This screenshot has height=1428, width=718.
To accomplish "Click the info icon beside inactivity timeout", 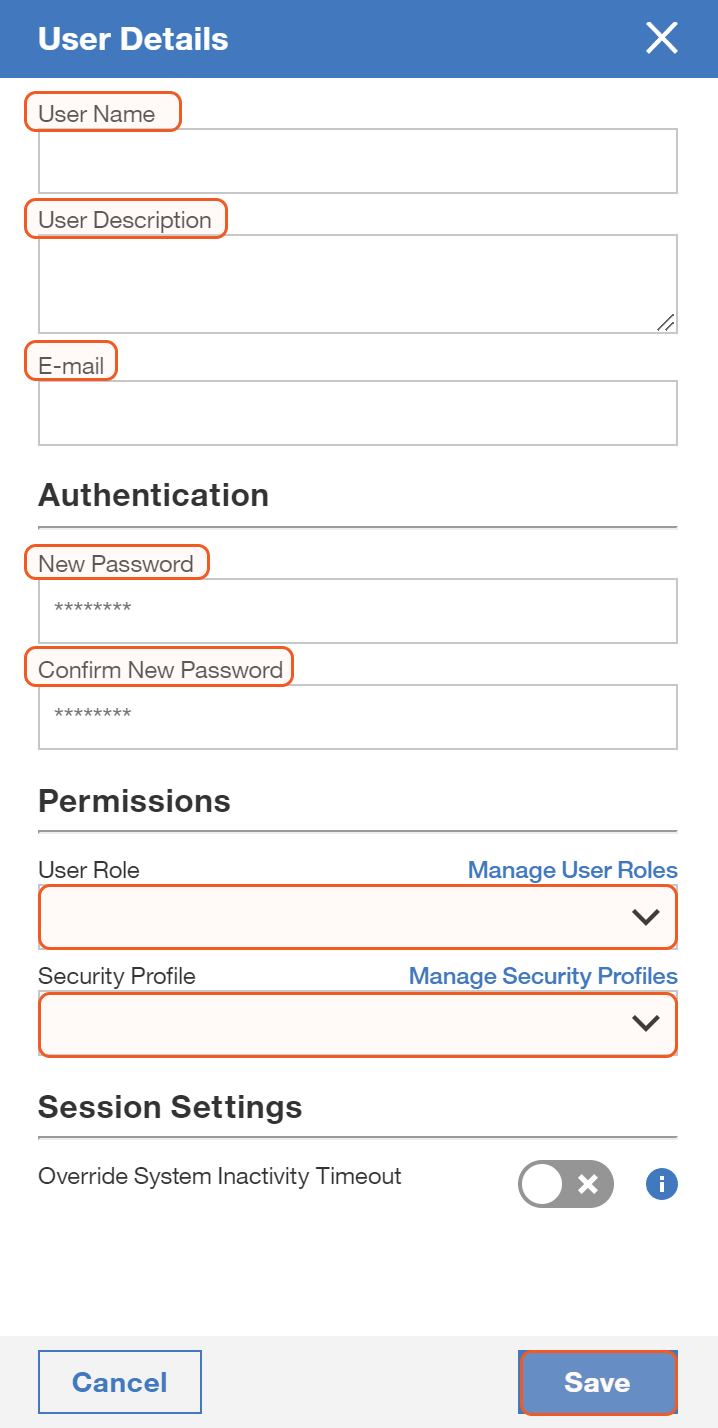I will (662, 1185).
